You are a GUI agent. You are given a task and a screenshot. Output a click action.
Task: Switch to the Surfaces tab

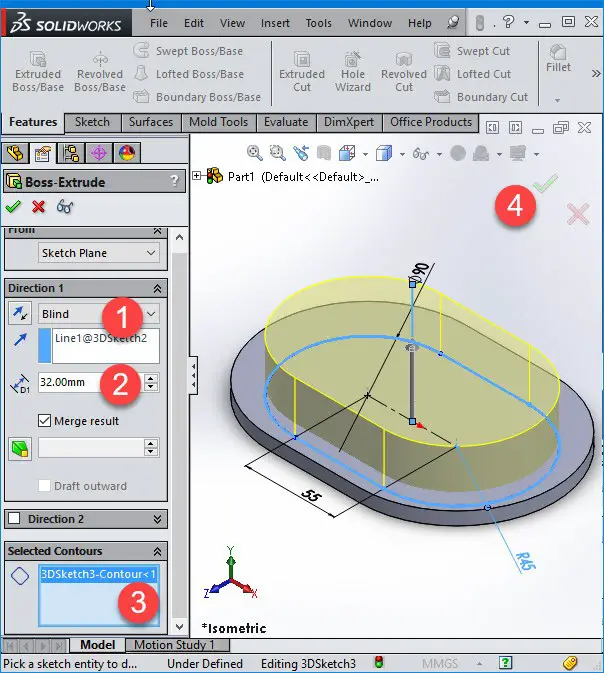pyautogui.click(x=151, y=122)
